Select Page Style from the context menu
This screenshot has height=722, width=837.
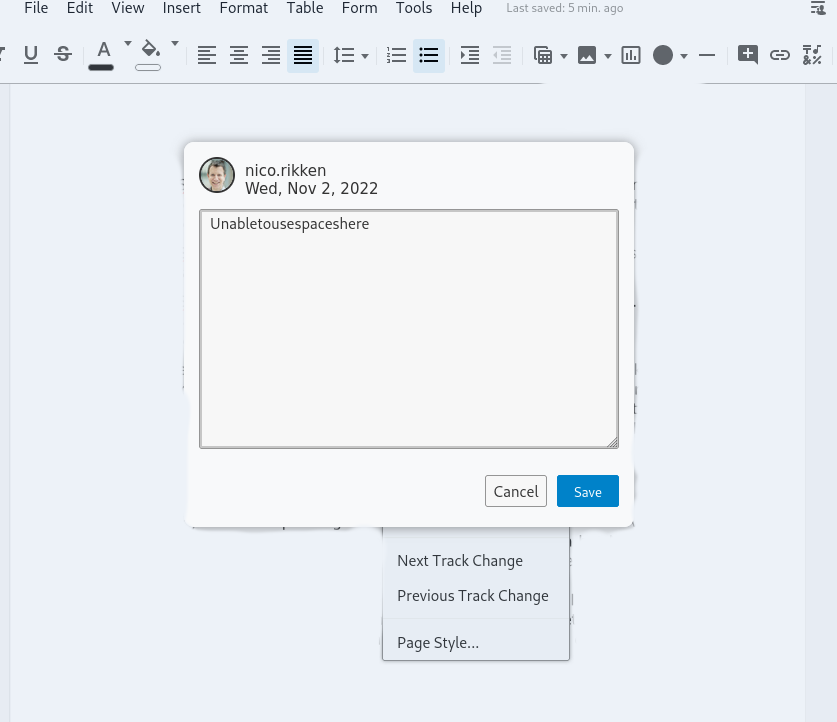[439, 642]
